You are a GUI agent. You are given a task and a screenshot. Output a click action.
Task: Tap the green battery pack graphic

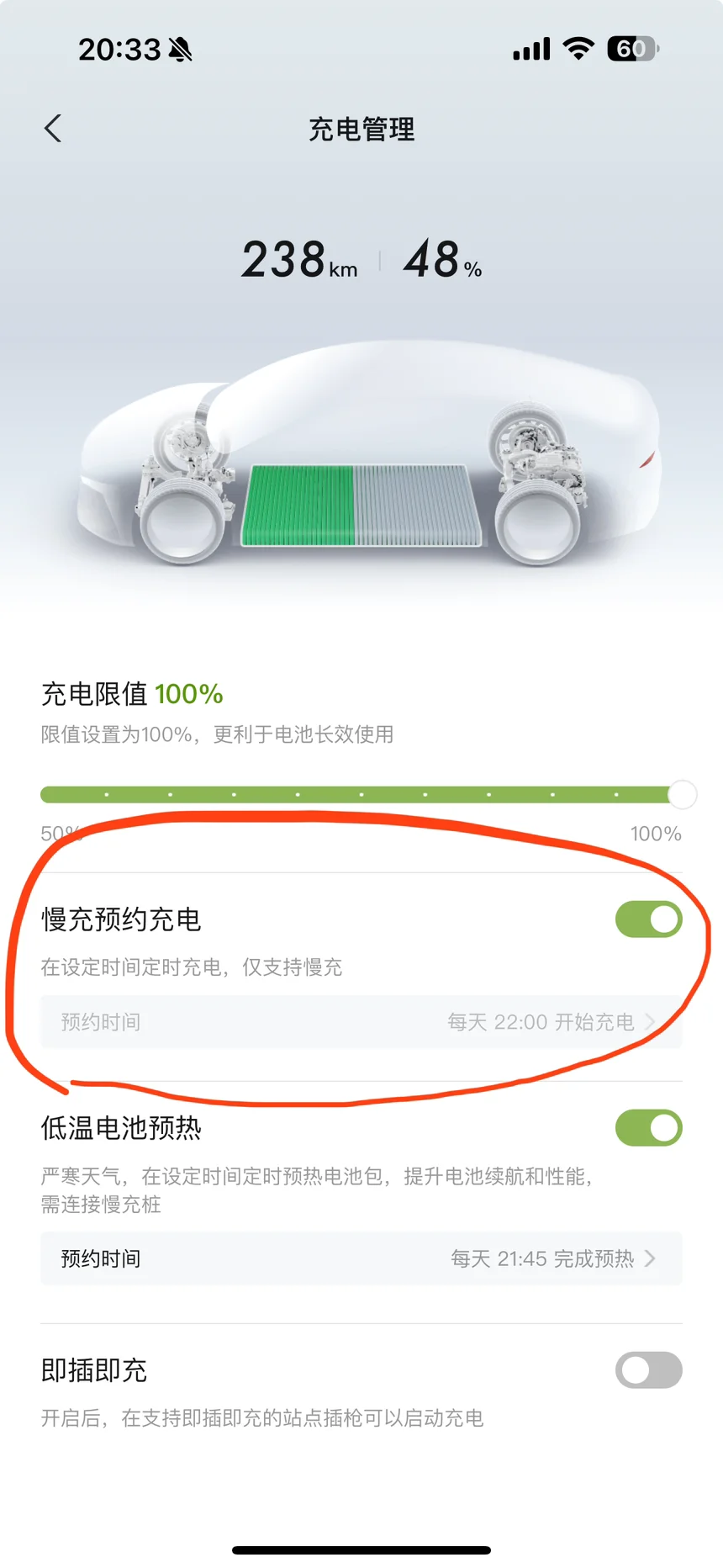pos(298,506)
